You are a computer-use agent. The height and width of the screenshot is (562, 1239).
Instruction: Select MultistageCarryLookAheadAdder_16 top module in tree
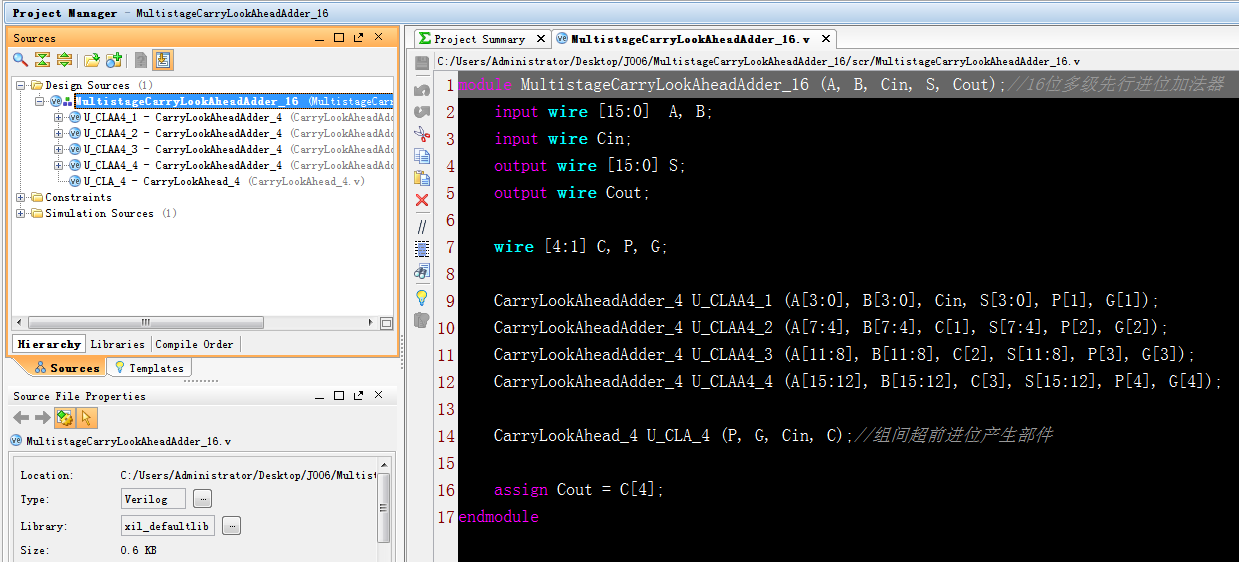coord(233,101)
